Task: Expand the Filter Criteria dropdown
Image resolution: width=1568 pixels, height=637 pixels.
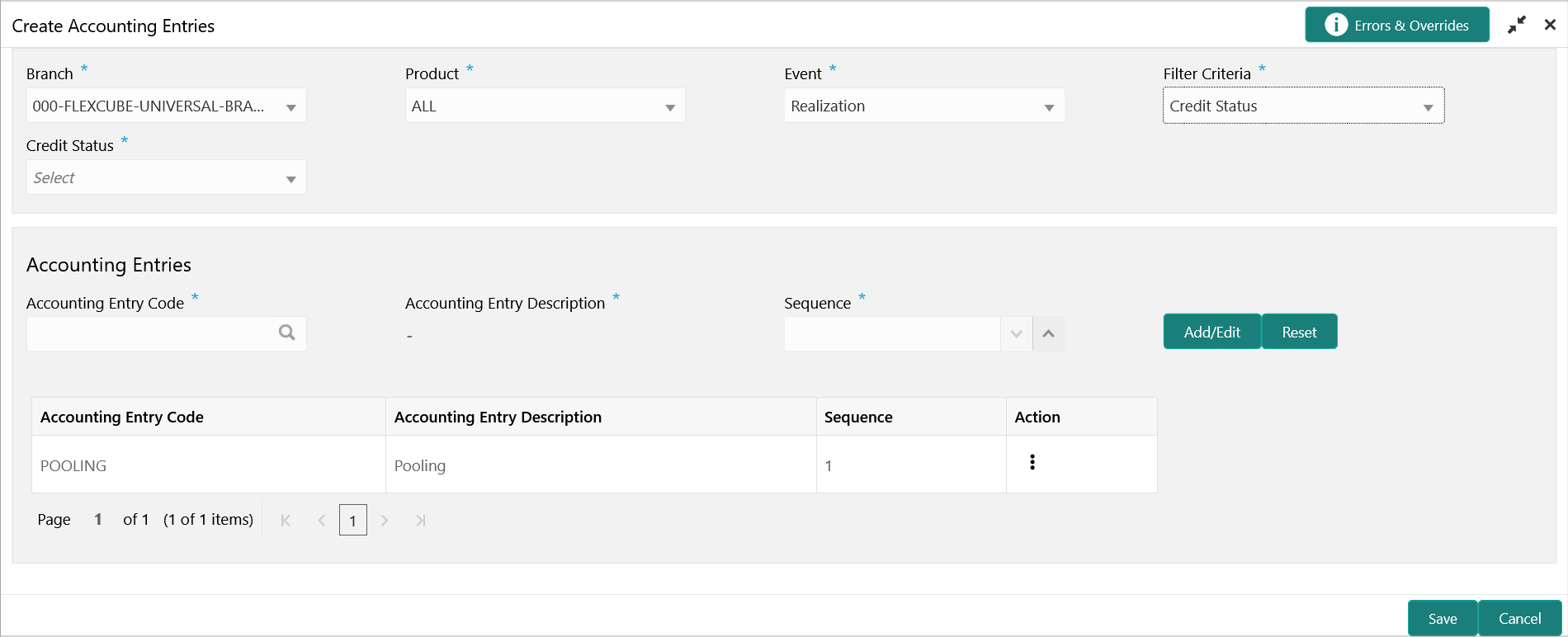Action: click(x=1303, y=106)
